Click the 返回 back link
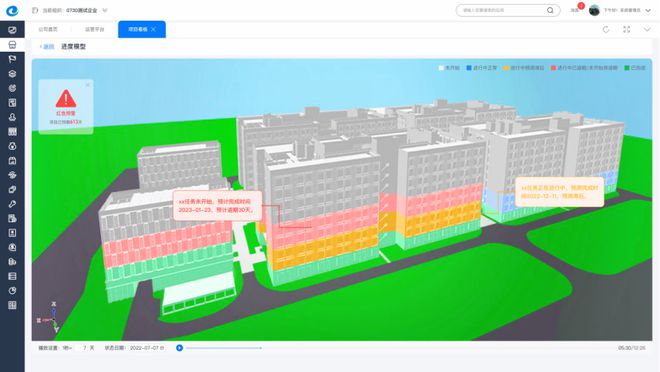660x372 pixels. pos(47,47)
